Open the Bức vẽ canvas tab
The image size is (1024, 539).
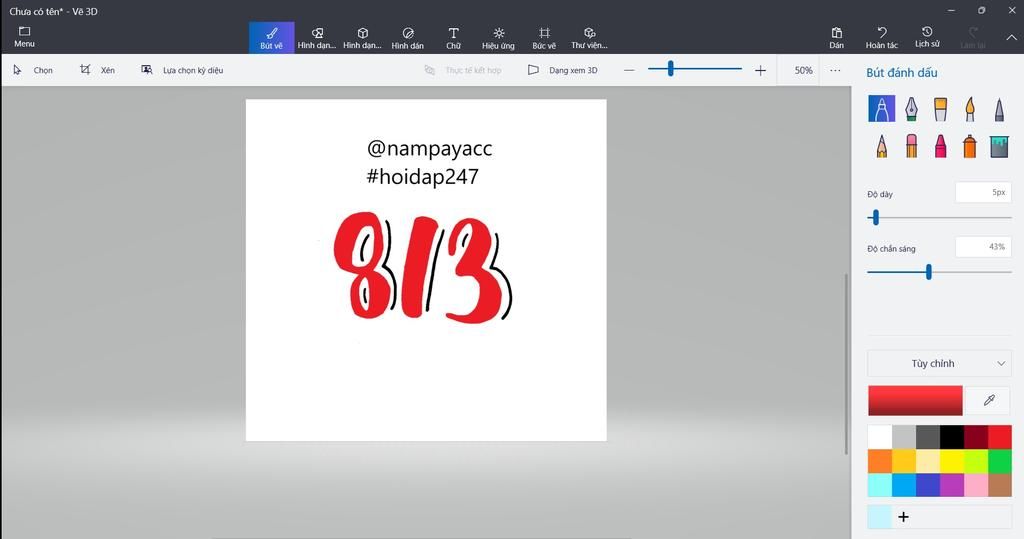coord(544,38)
